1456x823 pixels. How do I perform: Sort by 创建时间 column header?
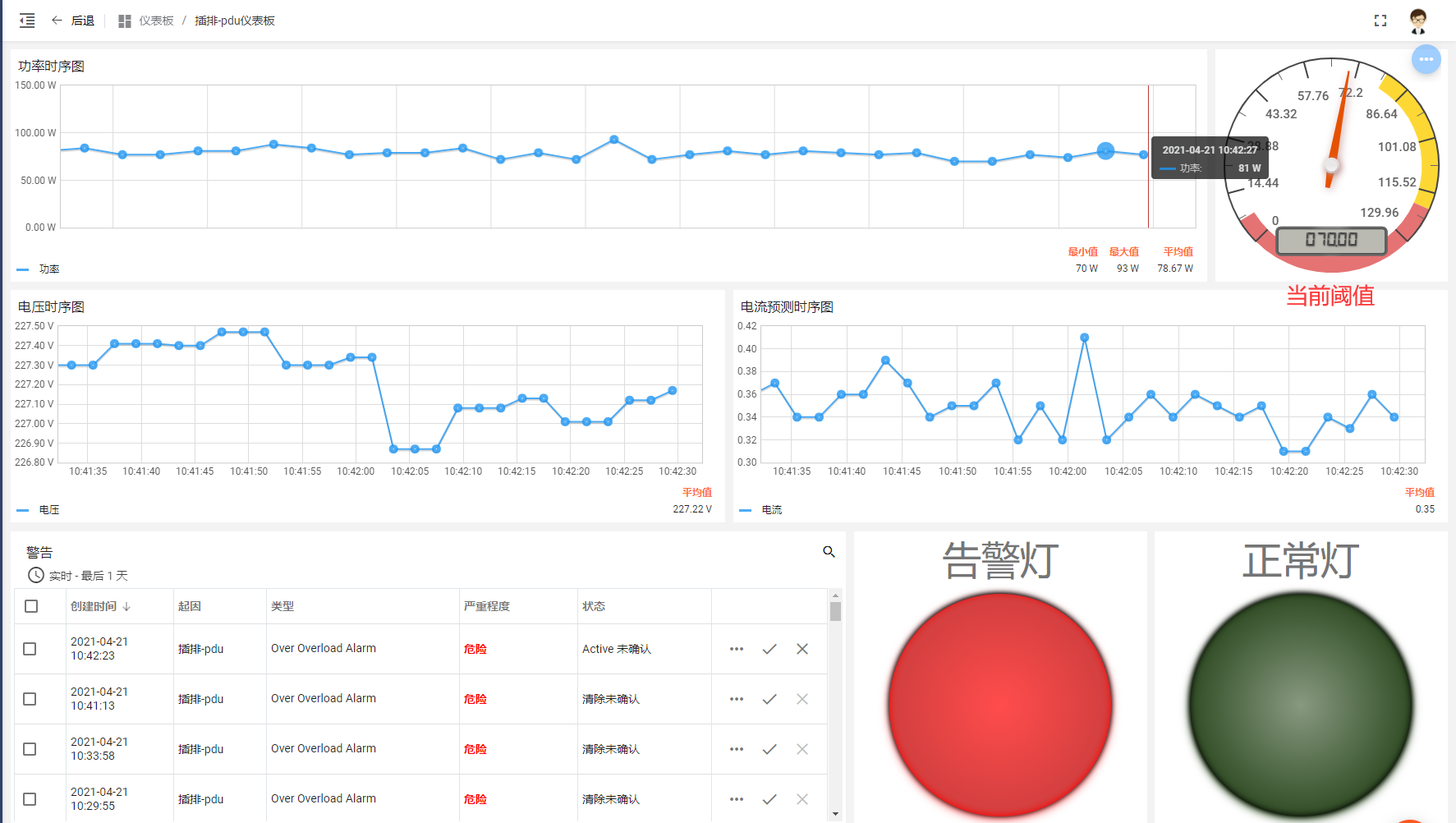[94, 606]
